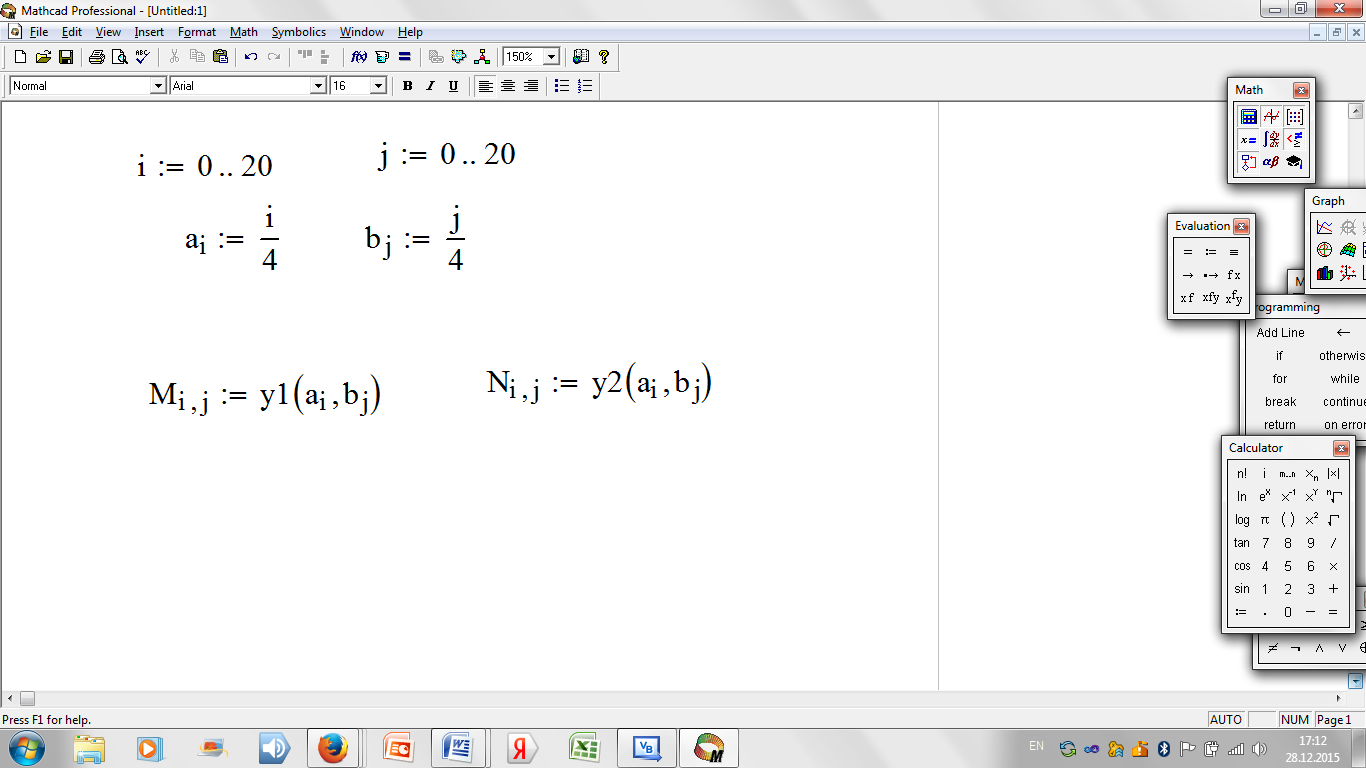Toggle italic text formatting
The width and height of the screenshot is (1366, 768).
tap(430, 86)
